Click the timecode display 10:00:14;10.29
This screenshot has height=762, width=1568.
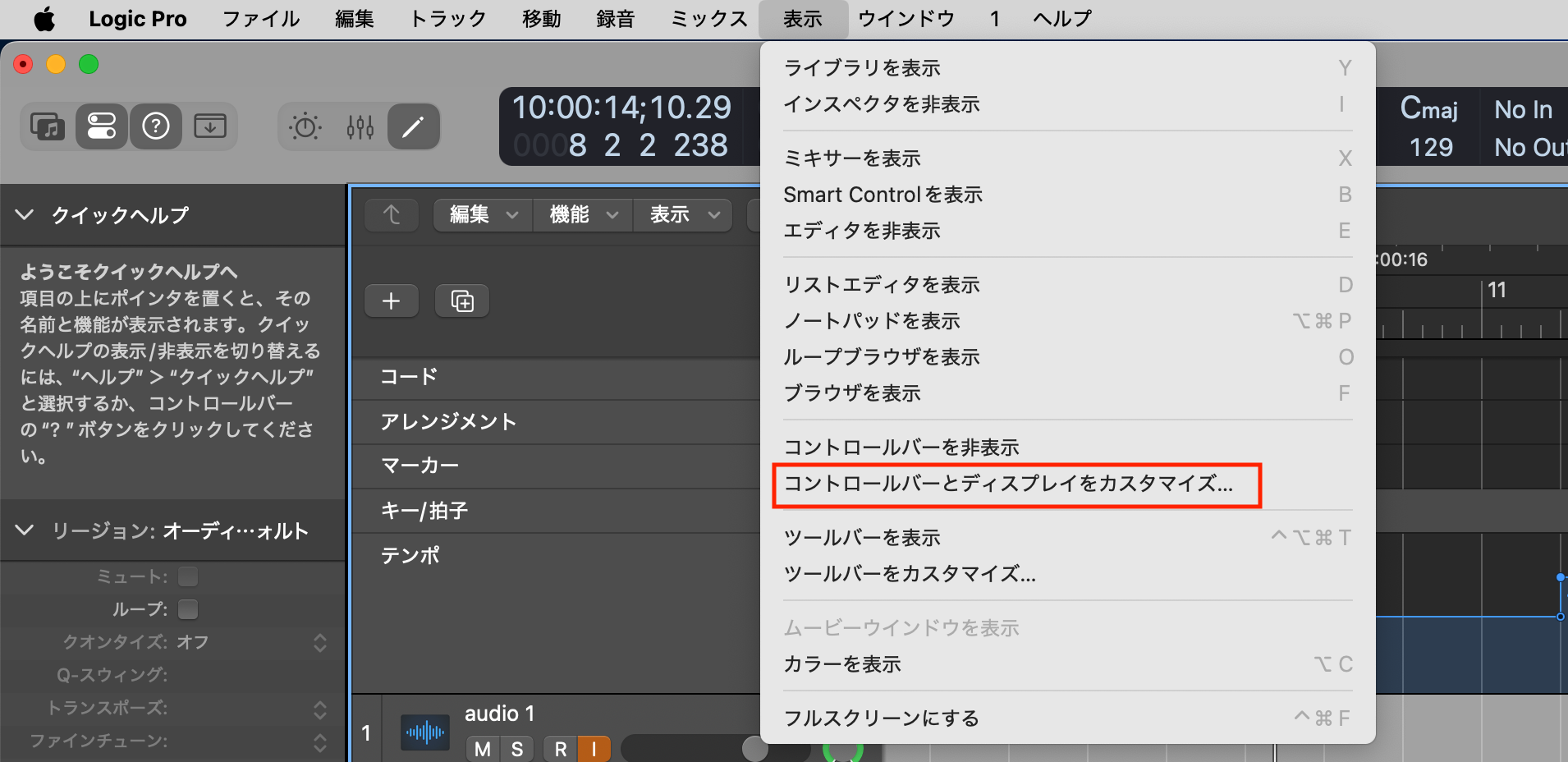tap(621, 108)
